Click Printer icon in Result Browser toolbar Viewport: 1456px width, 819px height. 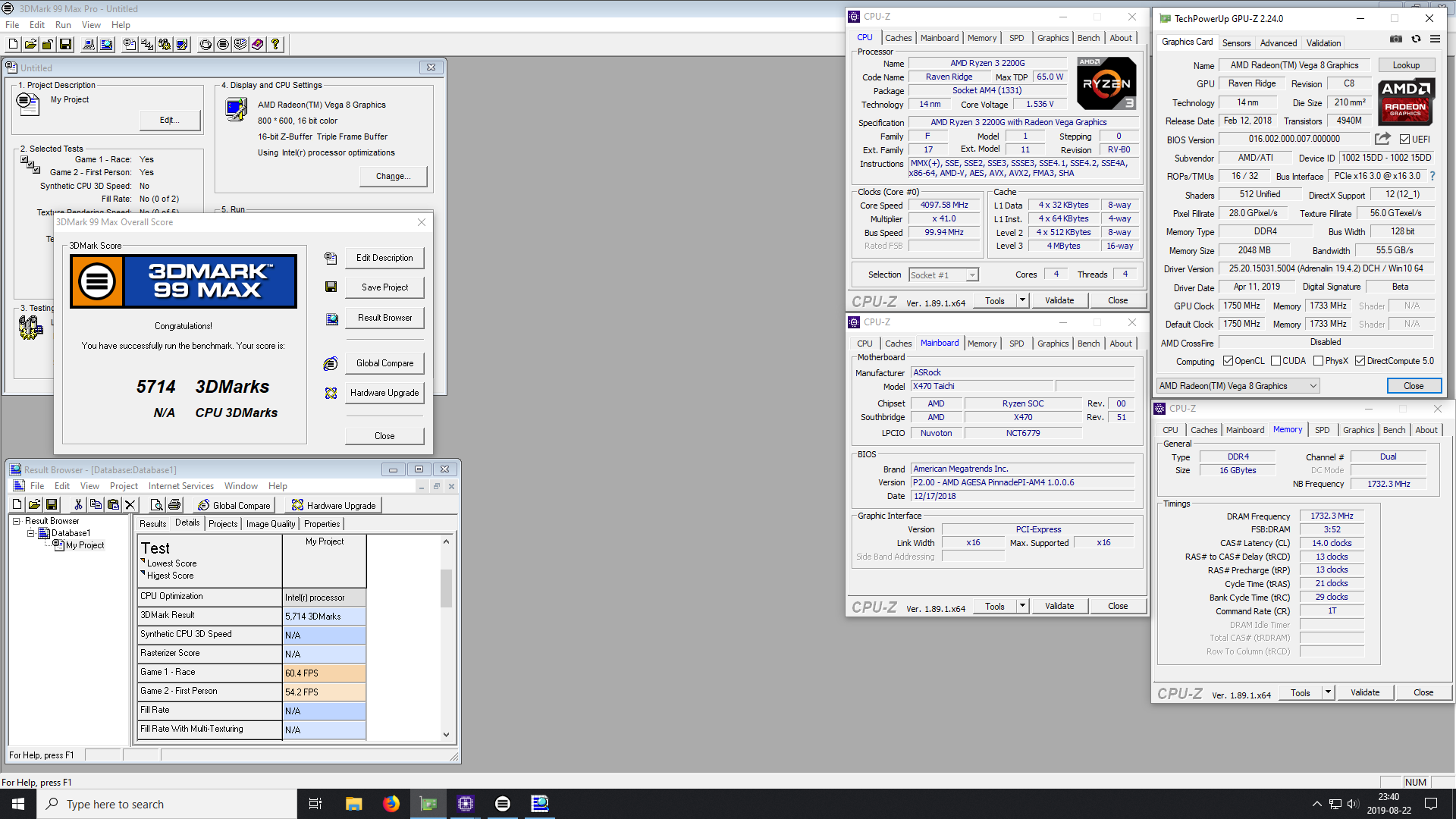click(174, 504)
